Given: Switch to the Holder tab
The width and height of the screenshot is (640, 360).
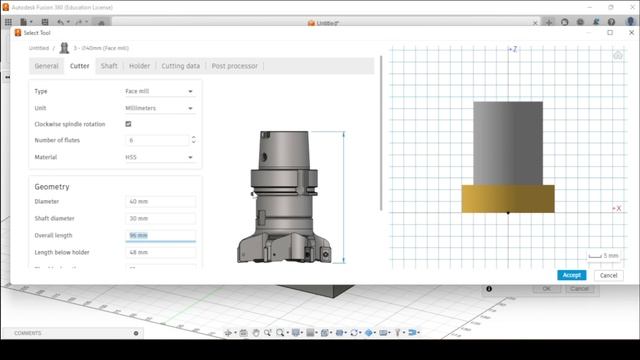Looking at the screenshot, I should pos(140,66).
